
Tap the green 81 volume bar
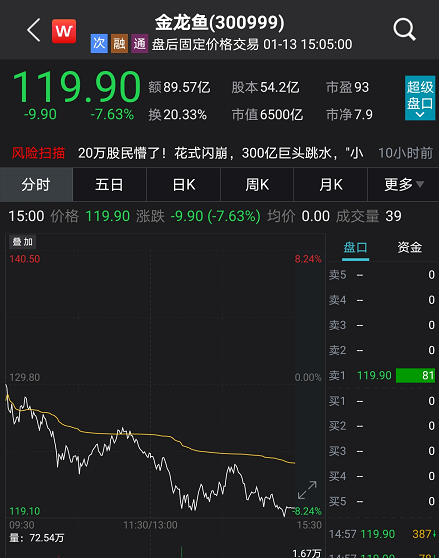(x=416, y=375)
